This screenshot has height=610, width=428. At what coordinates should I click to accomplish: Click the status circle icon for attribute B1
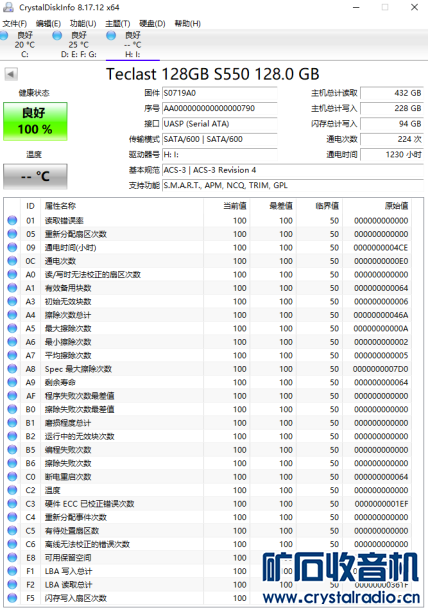pos(12,422)
